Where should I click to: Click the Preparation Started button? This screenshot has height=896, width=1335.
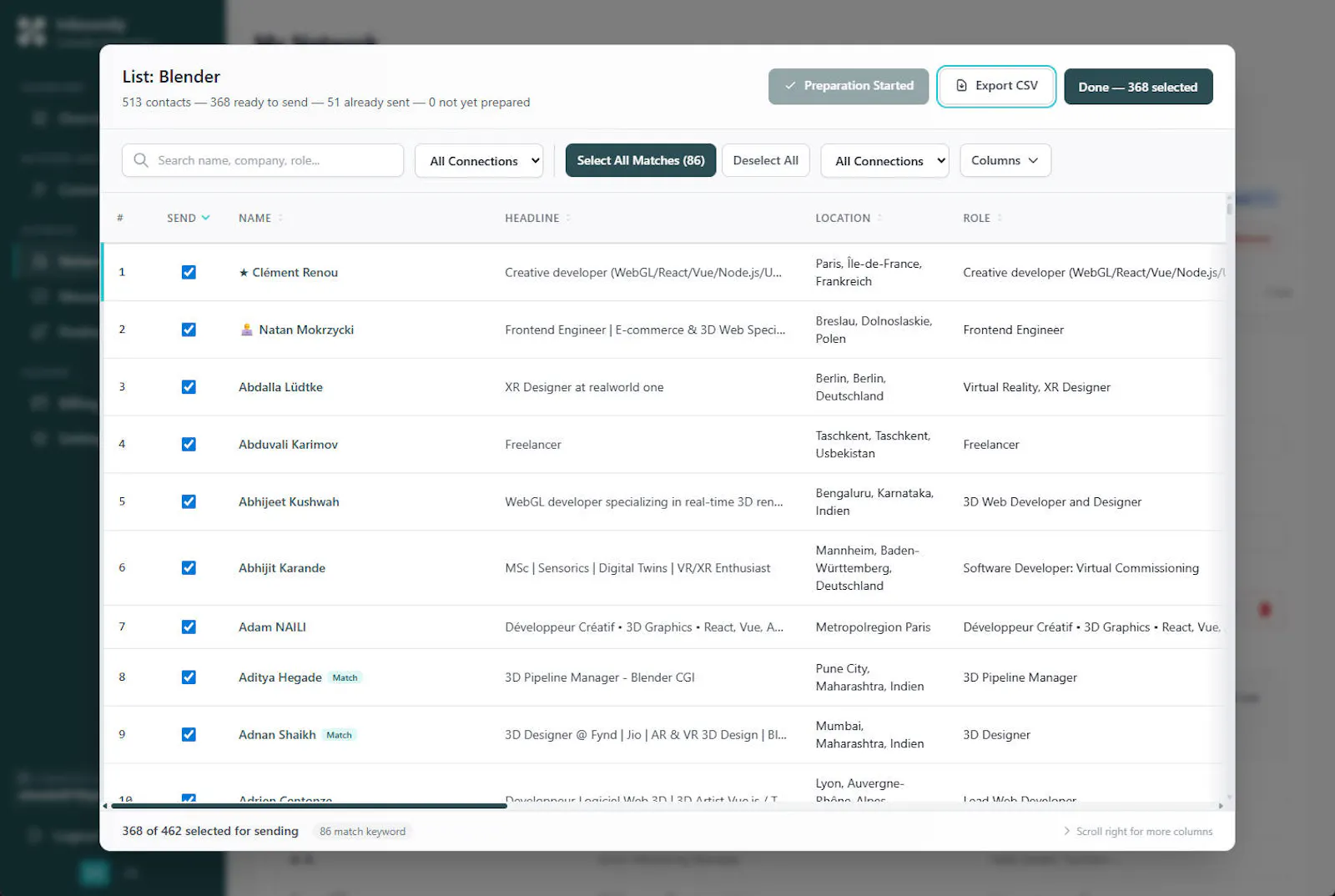pyautogui.click(x=849, y=86)
